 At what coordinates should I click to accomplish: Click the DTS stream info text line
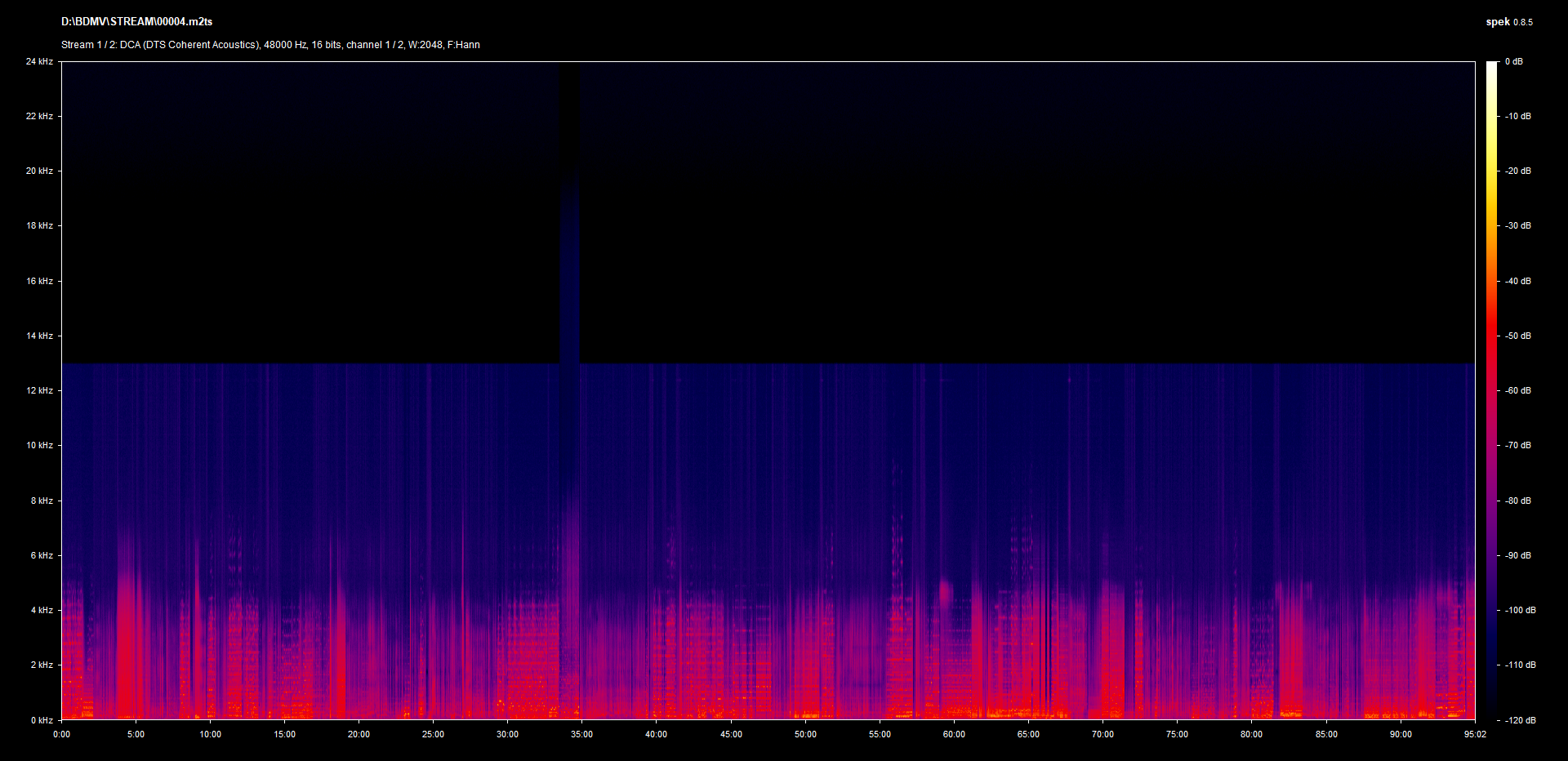[x=270, y=45]
